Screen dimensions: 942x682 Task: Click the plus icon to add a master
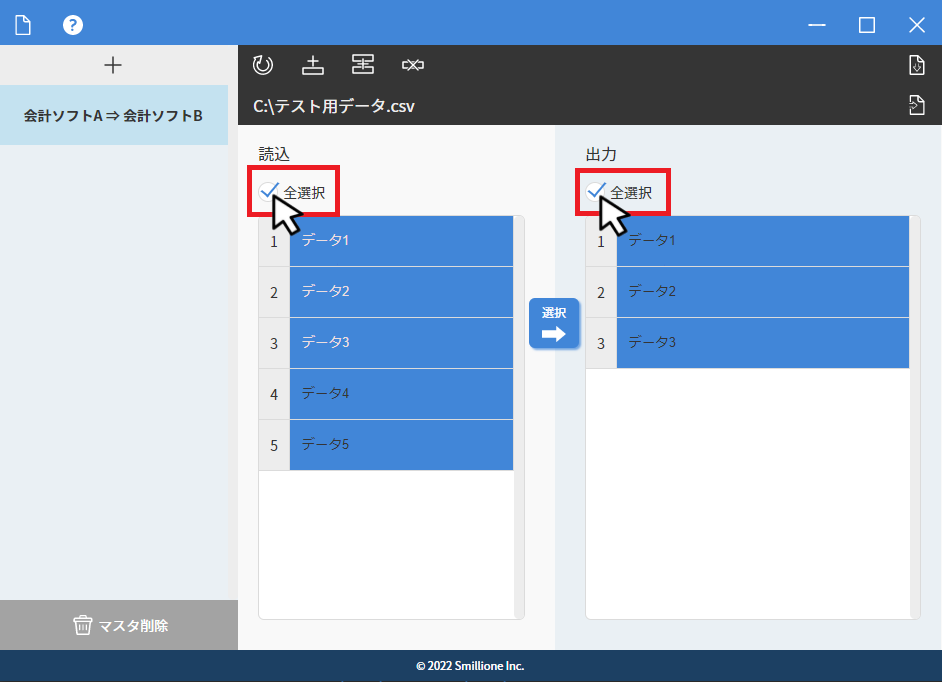(113, 65)
